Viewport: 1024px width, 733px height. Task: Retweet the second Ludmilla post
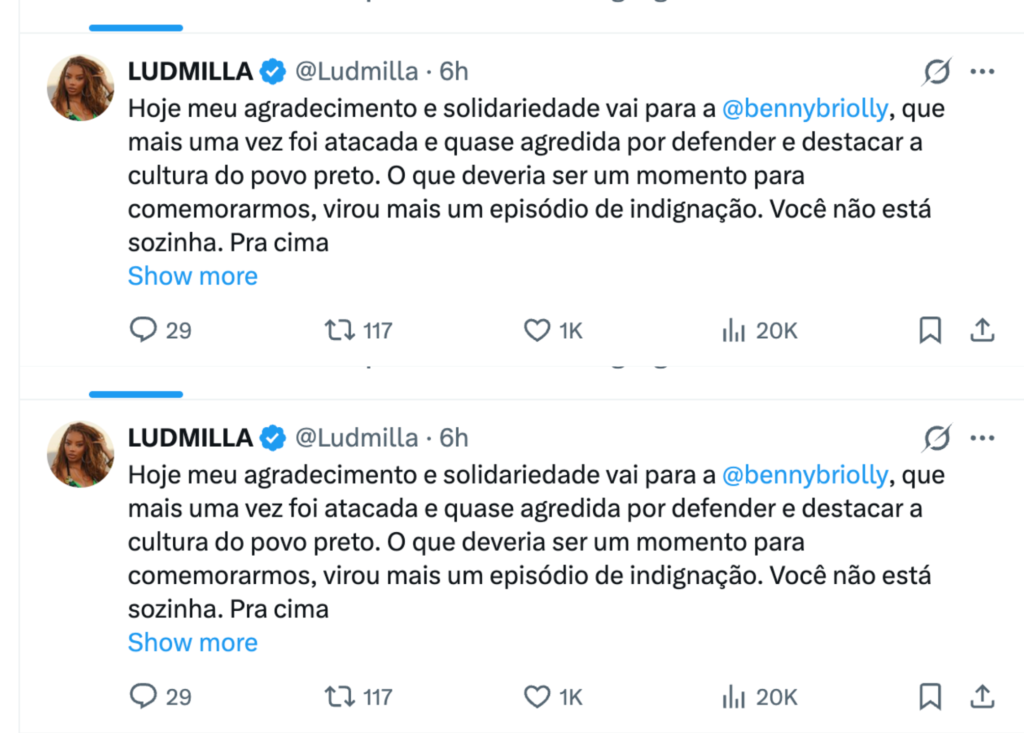click(341, 696)
